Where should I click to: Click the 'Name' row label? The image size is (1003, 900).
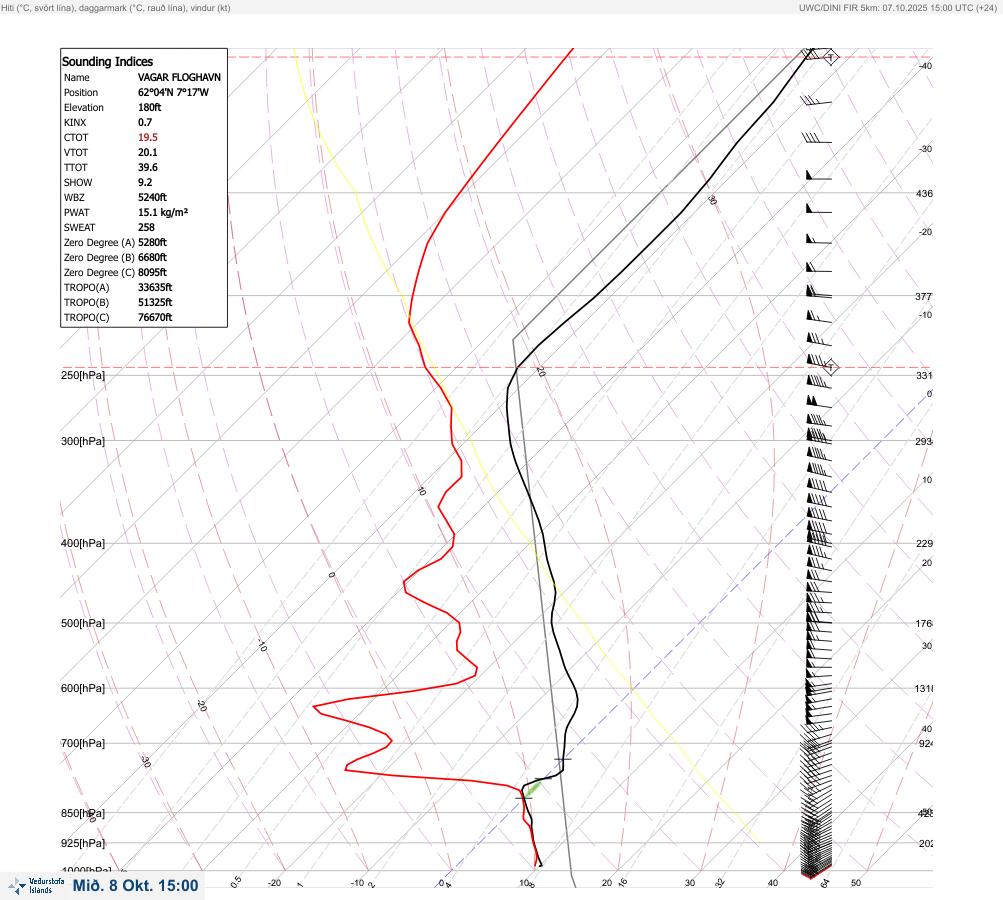click(x=77, y=77)
